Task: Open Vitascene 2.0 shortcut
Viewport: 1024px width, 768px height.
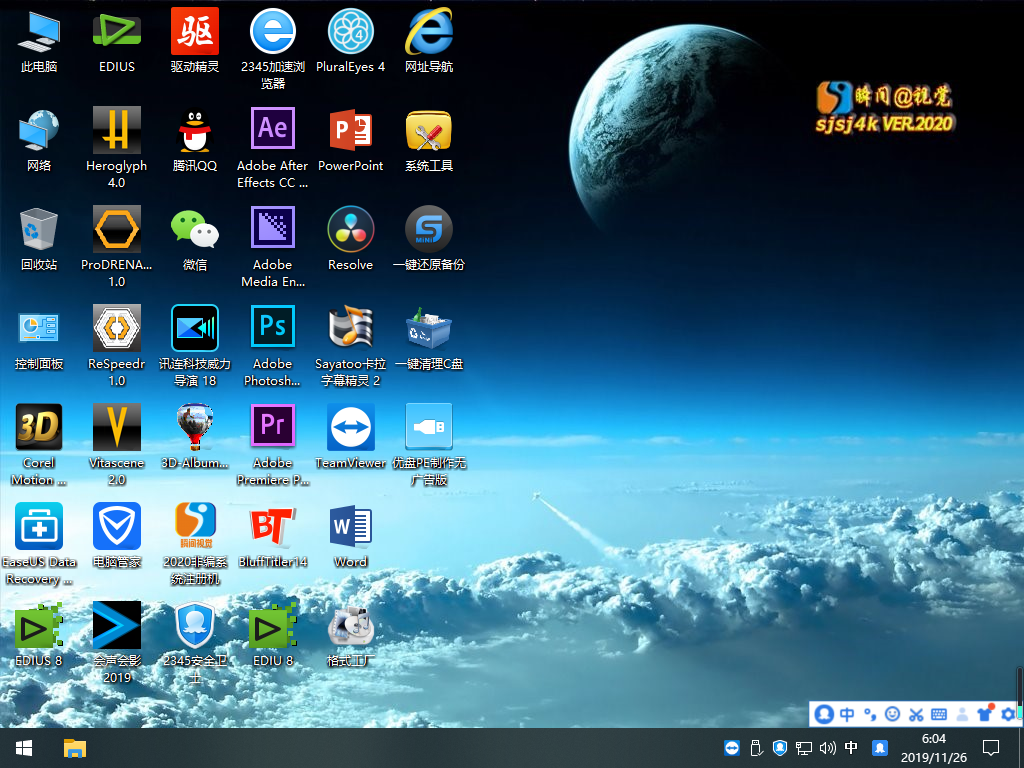Action: pyautogui.click(x=116, y=427)
